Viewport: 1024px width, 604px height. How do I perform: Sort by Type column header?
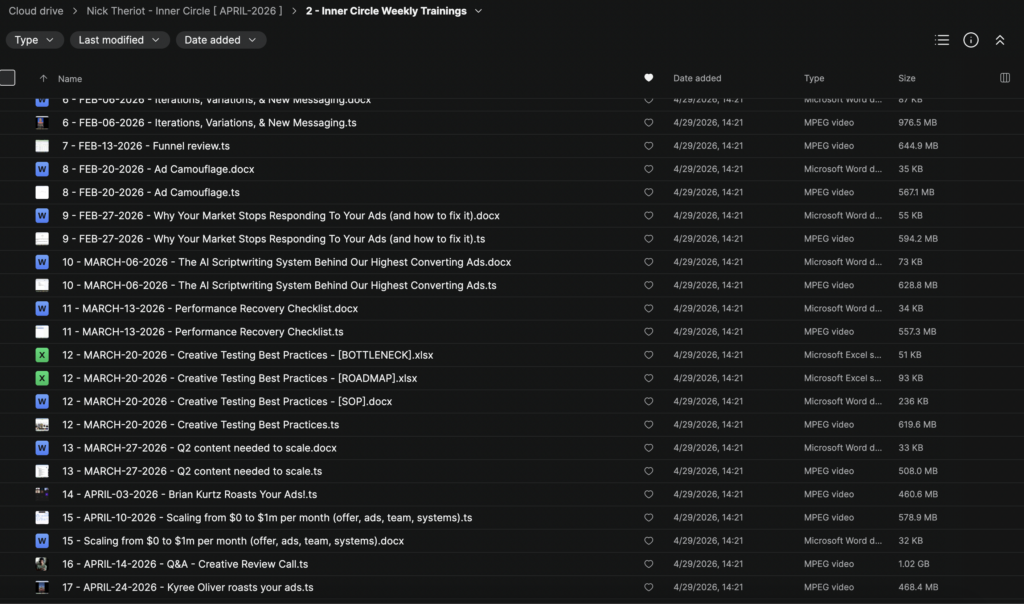click(x=814, y=78)
